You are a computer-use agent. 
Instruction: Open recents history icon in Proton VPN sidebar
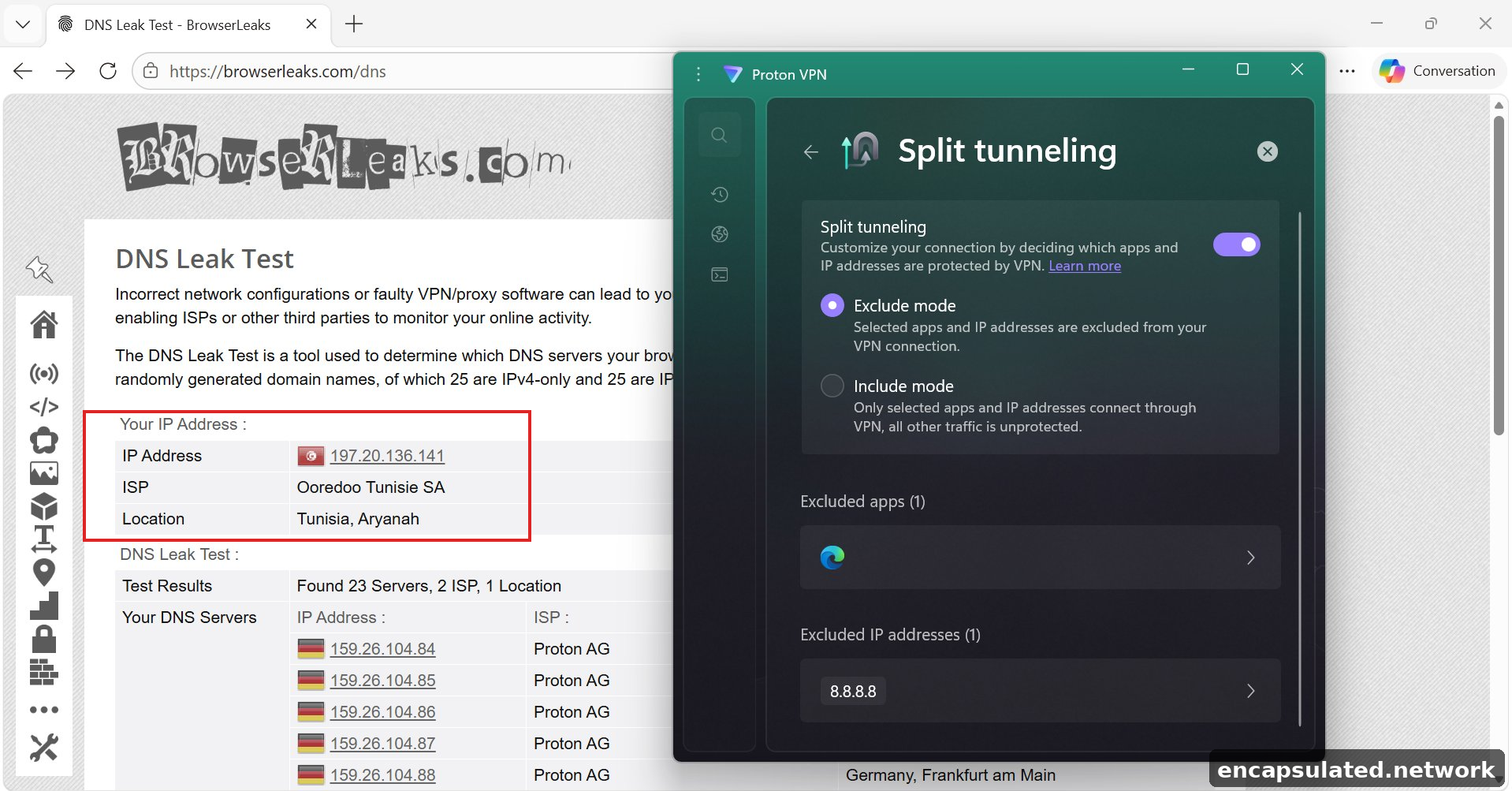(719, 195)
